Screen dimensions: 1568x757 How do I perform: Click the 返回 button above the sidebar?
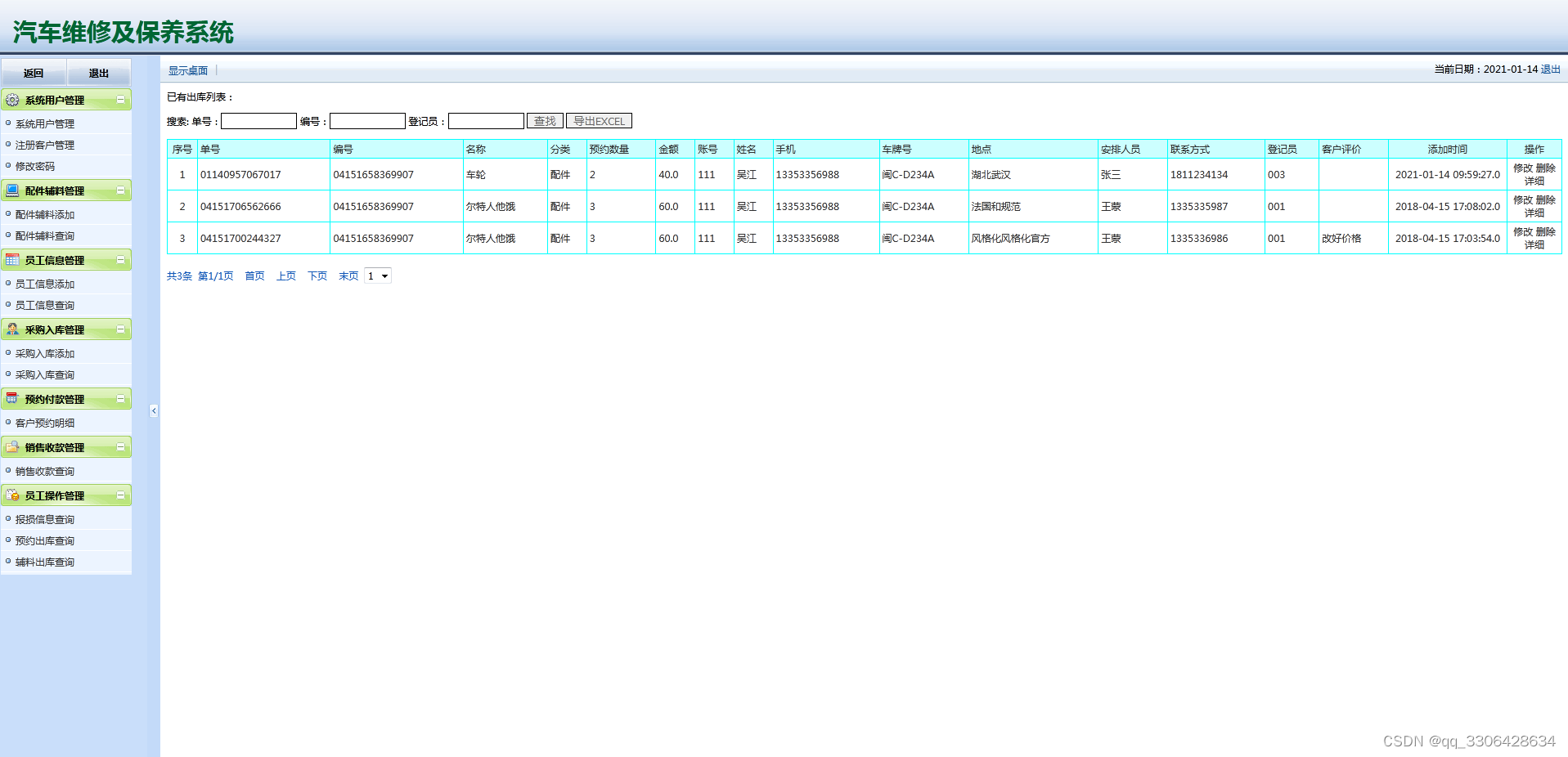34,73
